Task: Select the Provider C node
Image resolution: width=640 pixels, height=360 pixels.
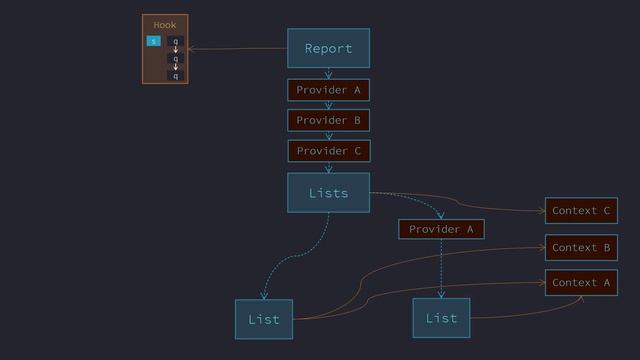Action: (329, 151)
